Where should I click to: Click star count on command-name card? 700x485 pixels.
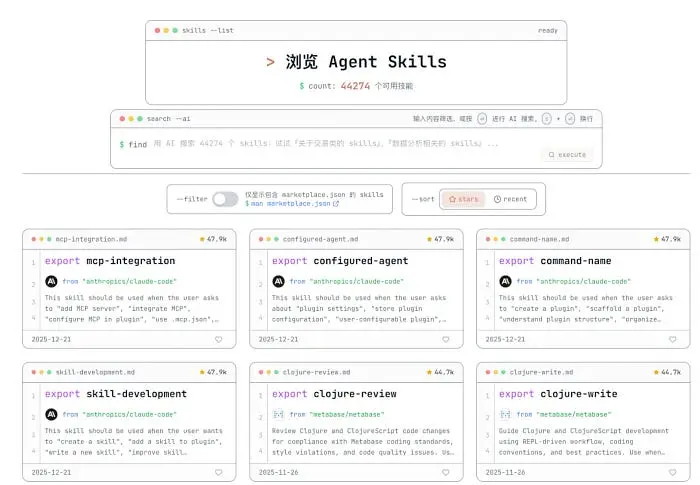[667, 240]
